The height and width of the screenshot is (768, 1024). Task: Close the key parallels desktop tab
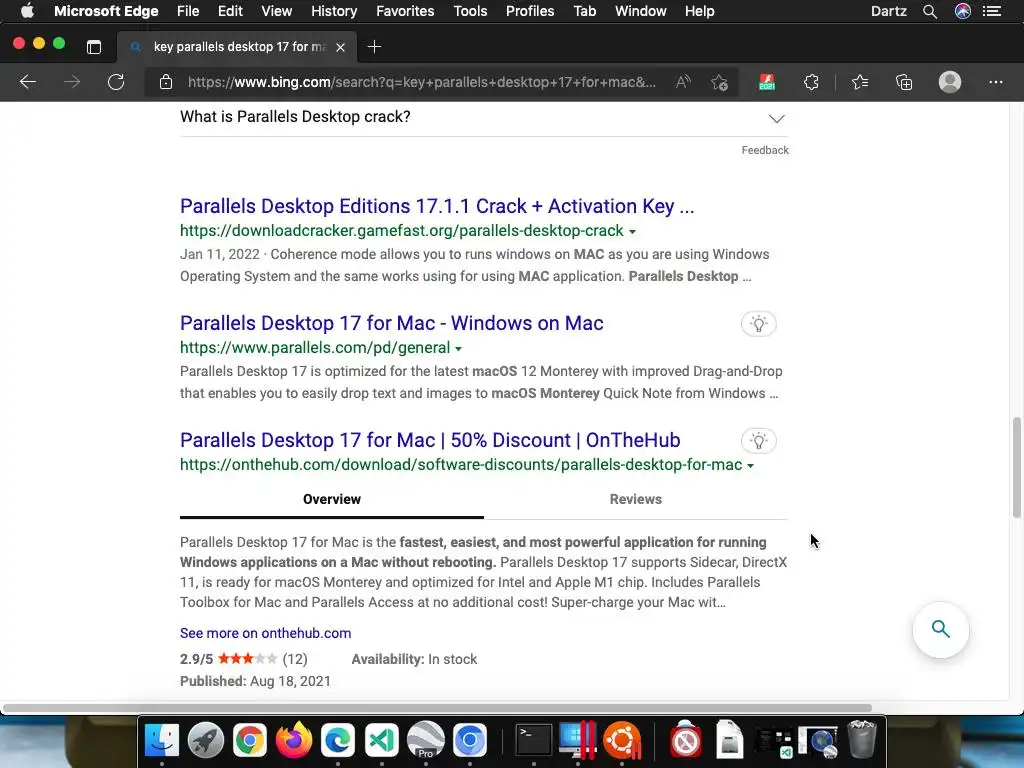pos(340,47)
